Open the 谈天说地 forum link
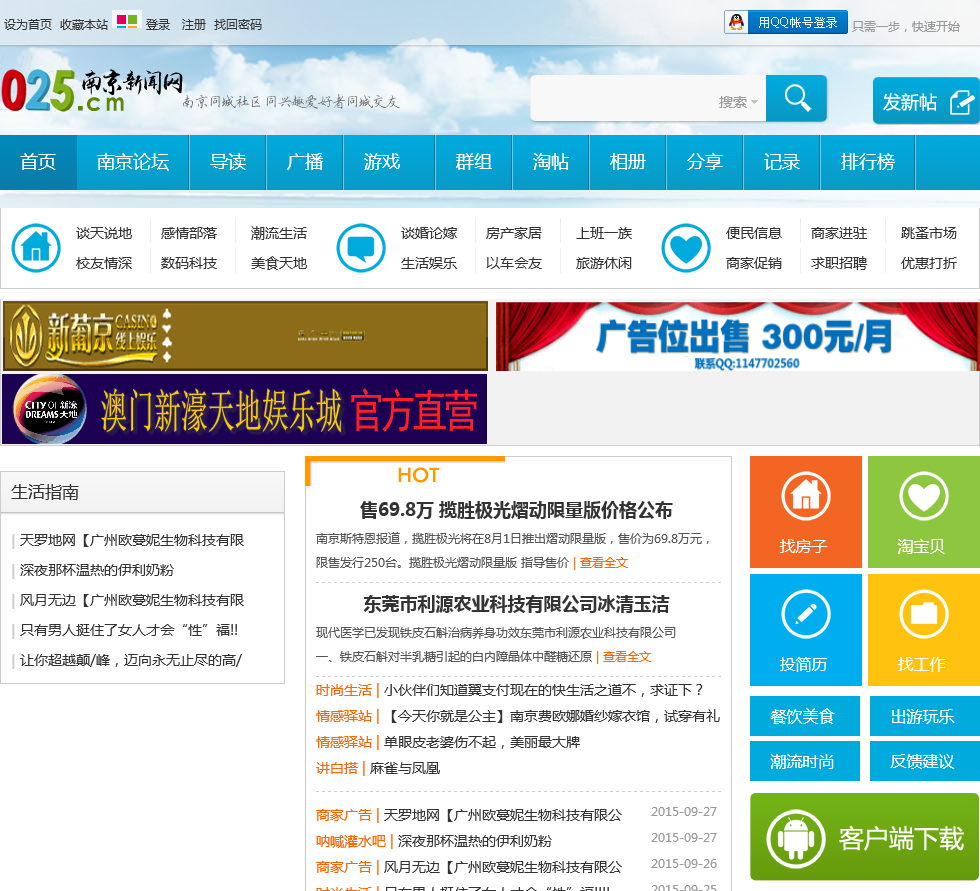Image resolution: width=980 pixels, height=891 pixels. [x=104, y=233]
